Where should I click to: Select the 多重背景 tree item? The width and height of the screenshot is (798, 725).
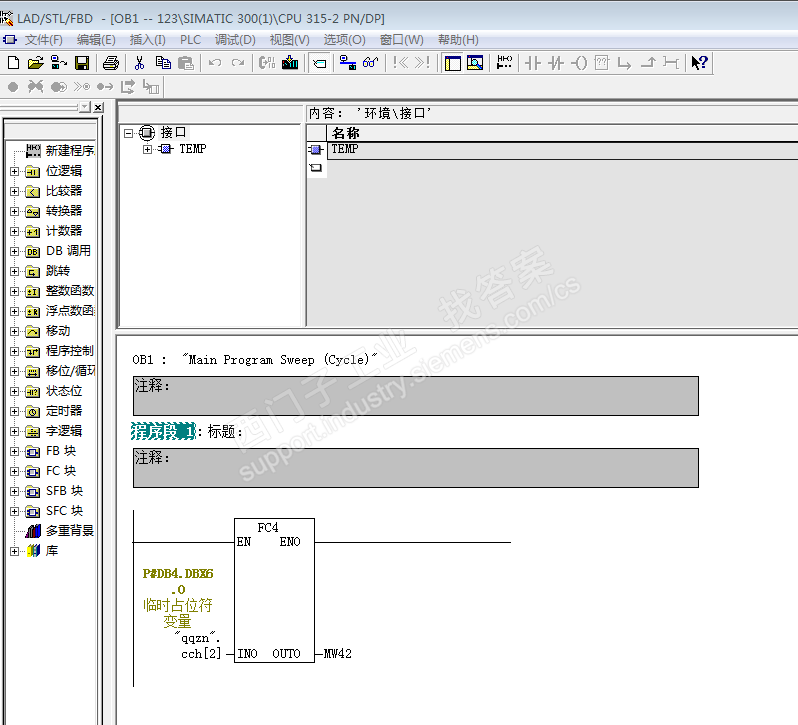point(70,531)
